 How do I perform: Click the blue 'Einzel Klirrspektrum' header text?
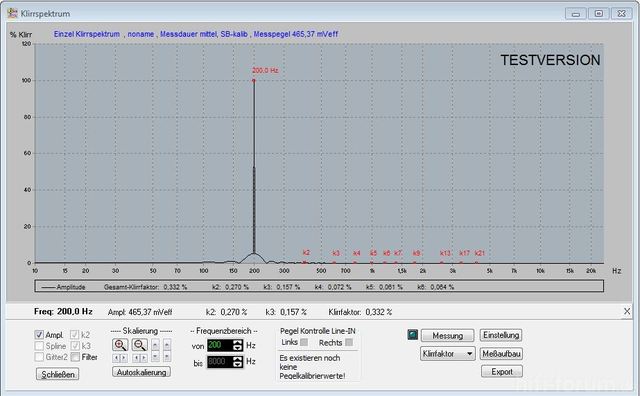(87, 34)
